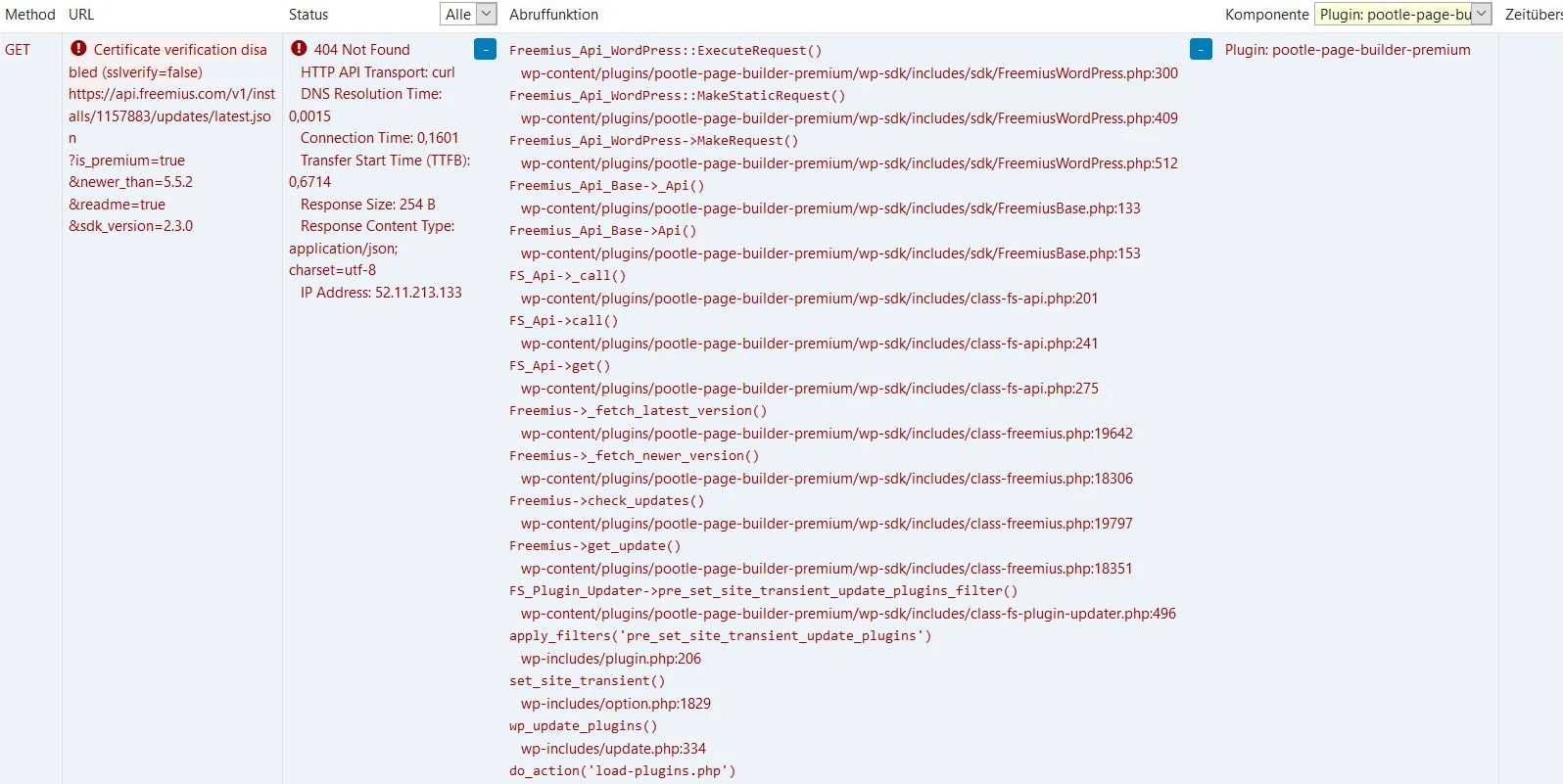Click Freemius_Api_WordPress::MakeStaticRequest() in the stack
This screenshot has height=784, width=1563.
point(677,96)
